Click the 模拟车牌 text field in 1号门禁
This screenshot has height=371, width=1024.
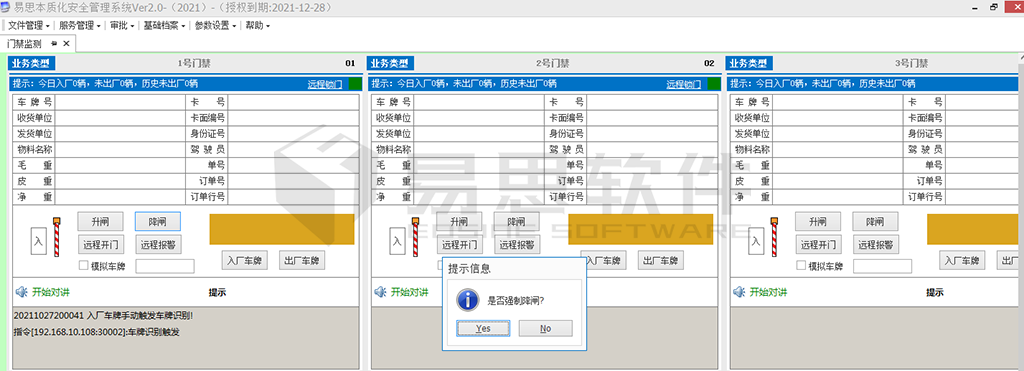click(165, 266)
